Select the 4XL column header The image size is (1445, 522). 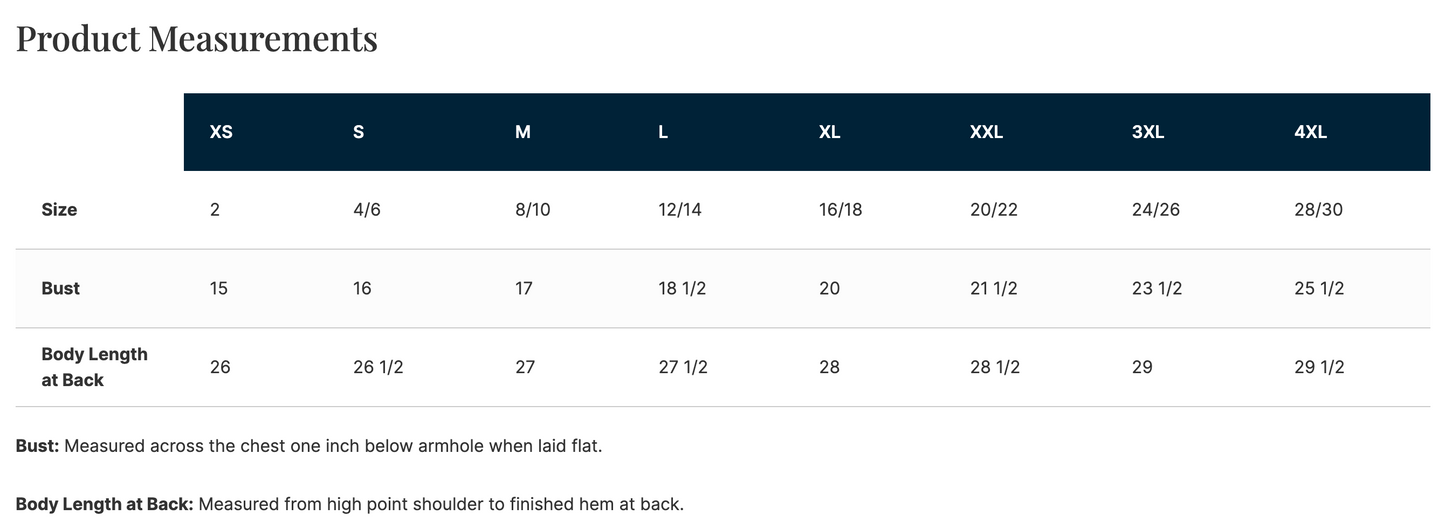(1310, 132)
